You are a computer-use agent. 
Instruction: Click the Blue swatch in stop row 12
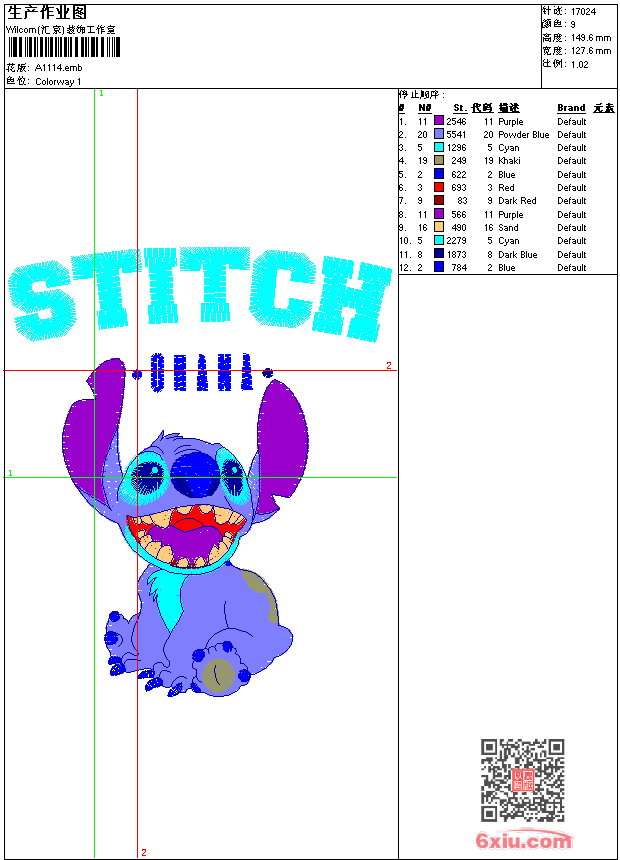(x=439, y=267)
